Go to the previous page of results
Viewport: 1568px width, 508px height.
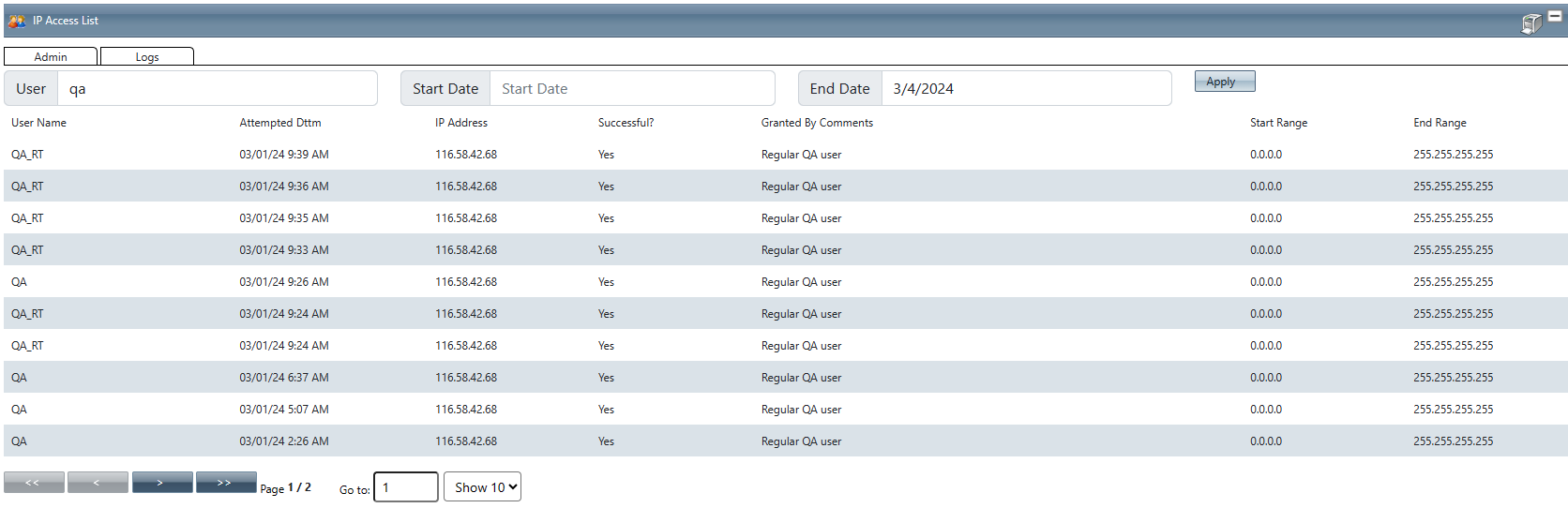98,483
